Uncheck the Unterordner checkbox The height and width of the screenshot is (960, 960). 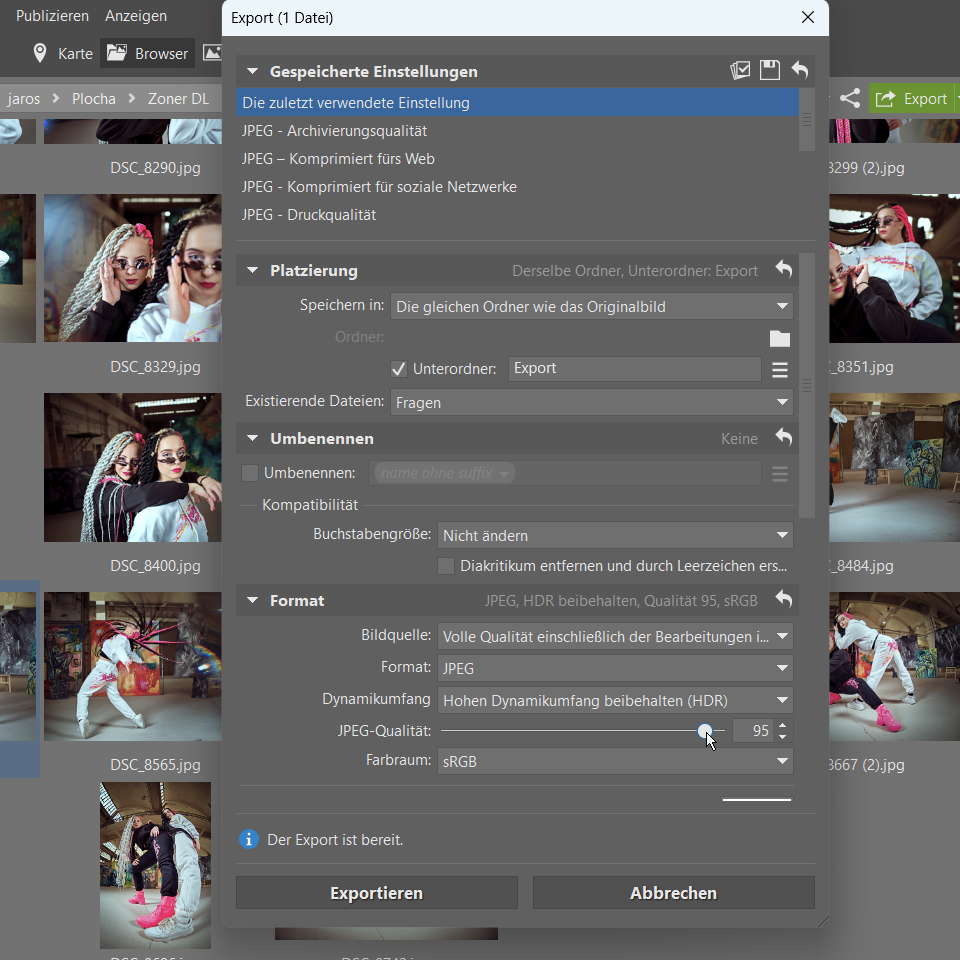pos(399,369)
